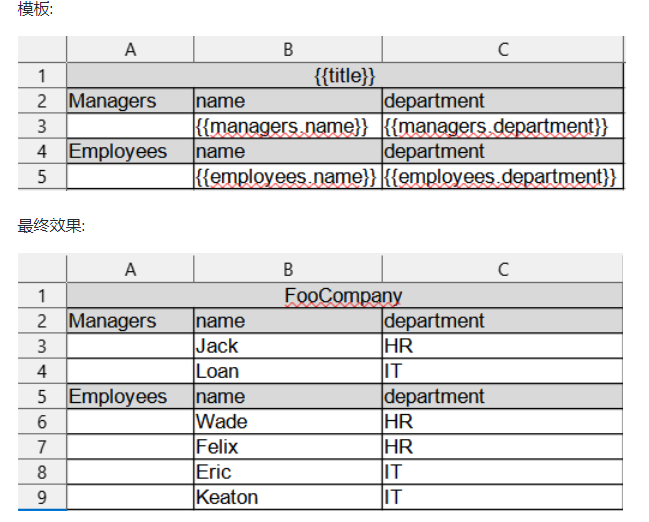Select the FooCompany title cell
Screen dimensions: 649x522
point(343,296)
